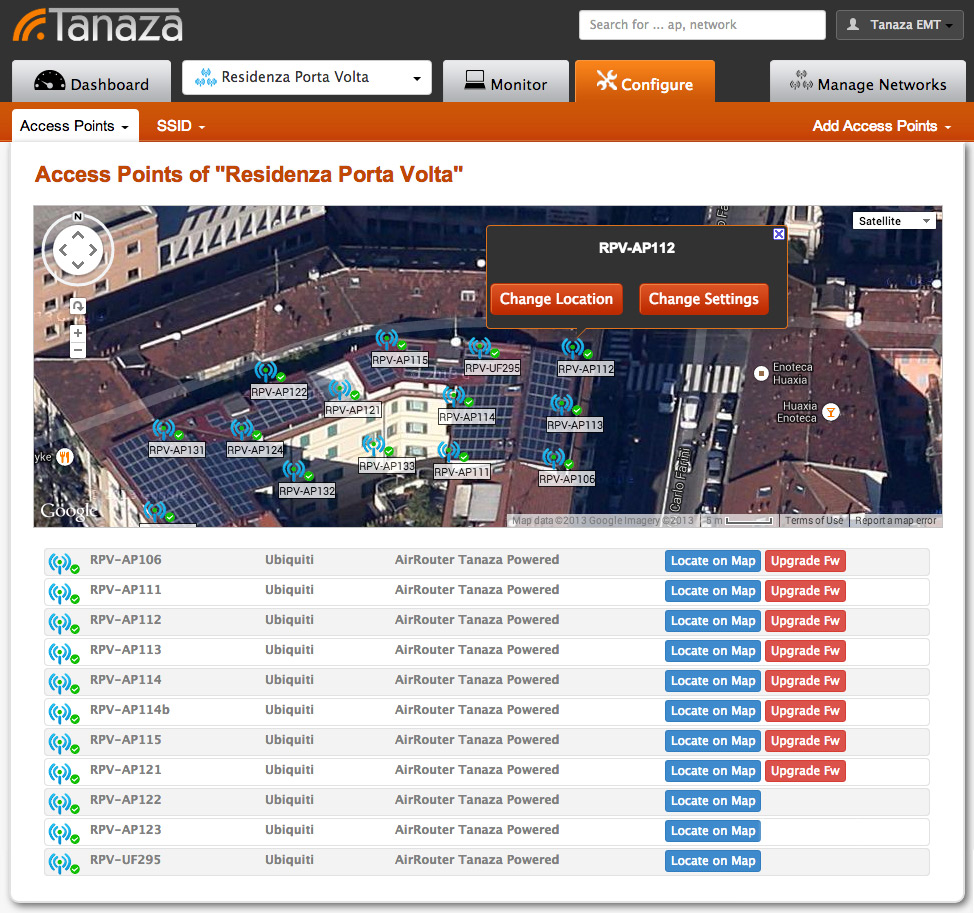
Task: Click the status icon of RPV-AP112 row
Action: 63,624
